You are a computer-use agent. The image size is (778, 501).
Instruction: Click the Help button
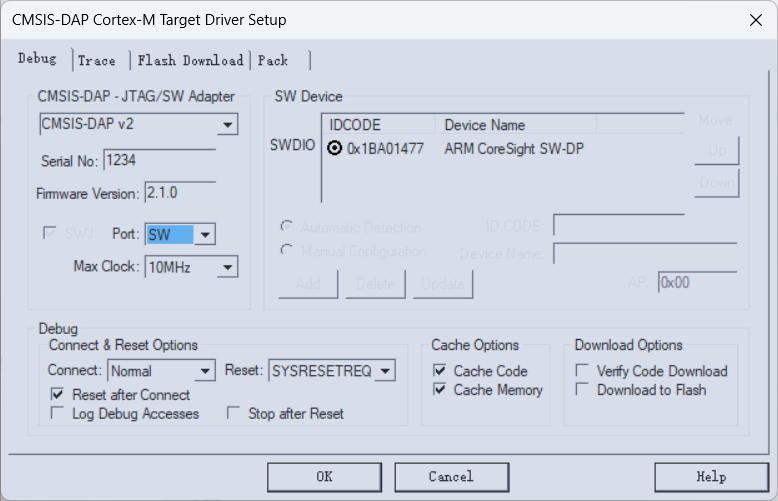(x=711, y=477)
